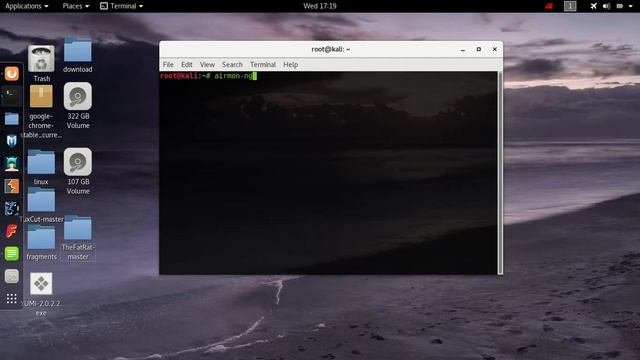Screen dimensions: 640x360
Task: Show all applications grid in the dock
Action: click(11, 299)
